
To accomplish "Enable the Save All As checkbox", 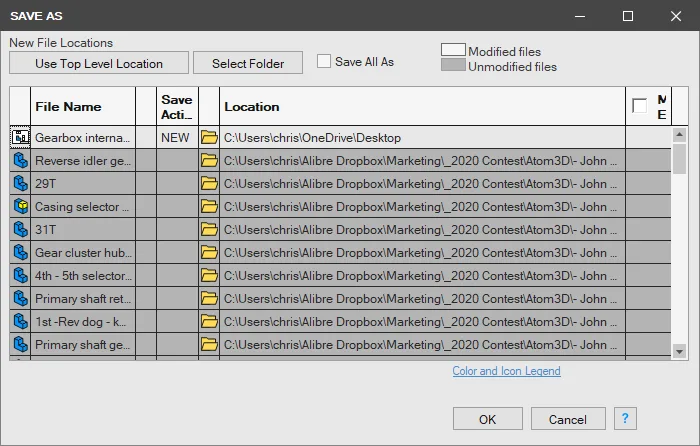I will (324, 61).
